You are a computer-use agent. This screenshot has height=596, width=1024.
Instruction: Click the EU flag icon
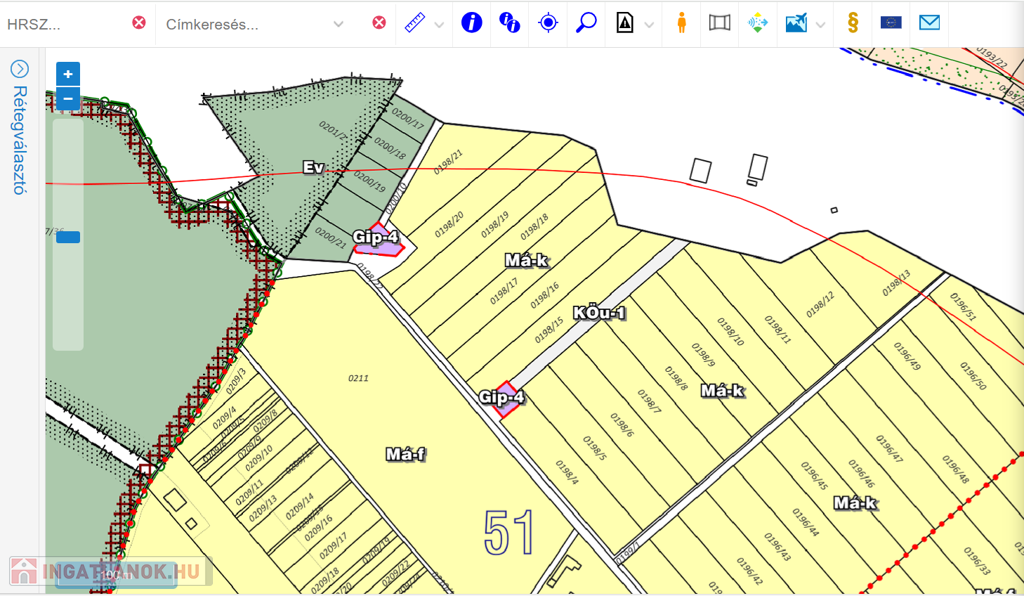point(890,23)
